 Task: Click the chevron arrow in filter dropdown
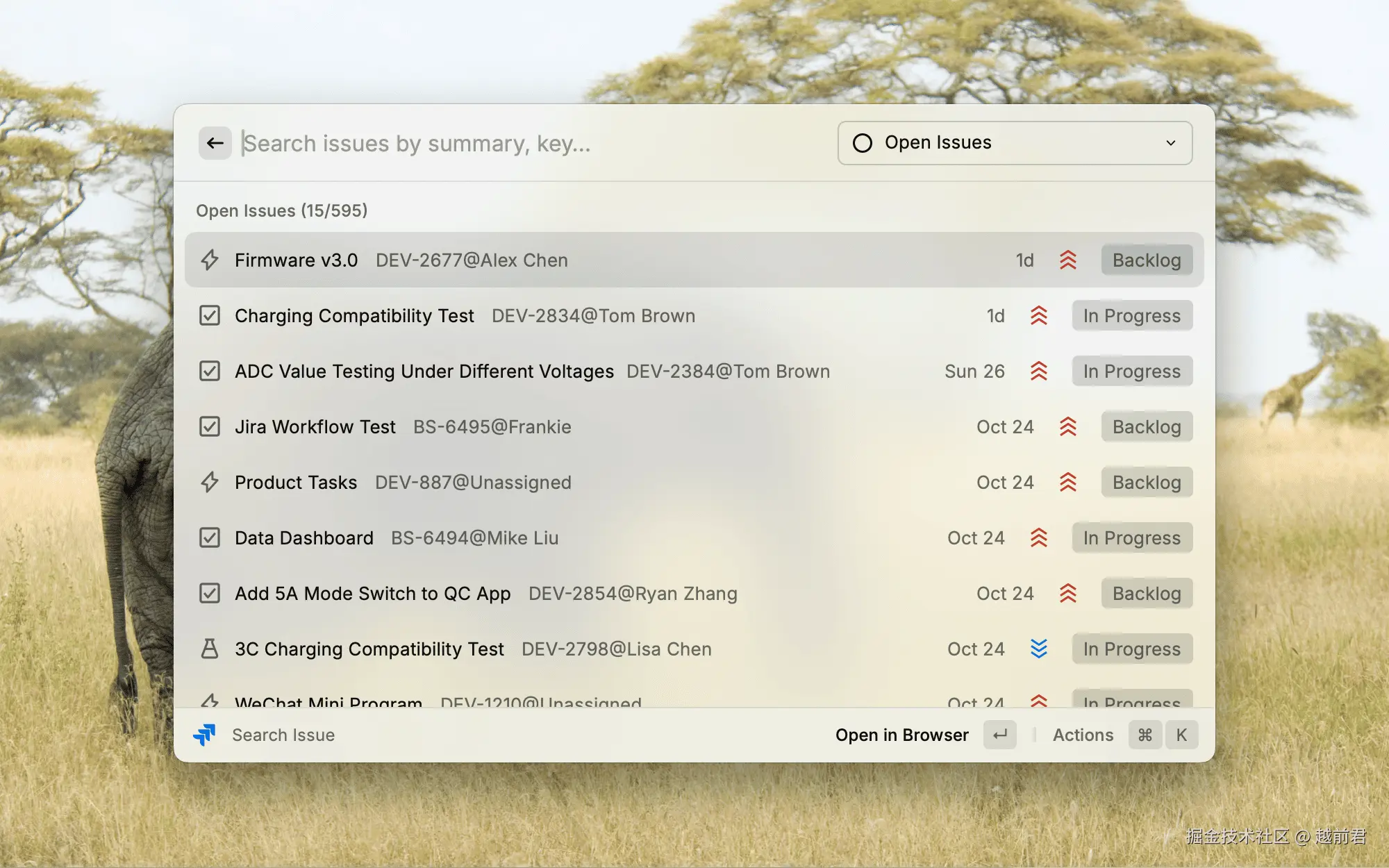tap(1171, 143)
